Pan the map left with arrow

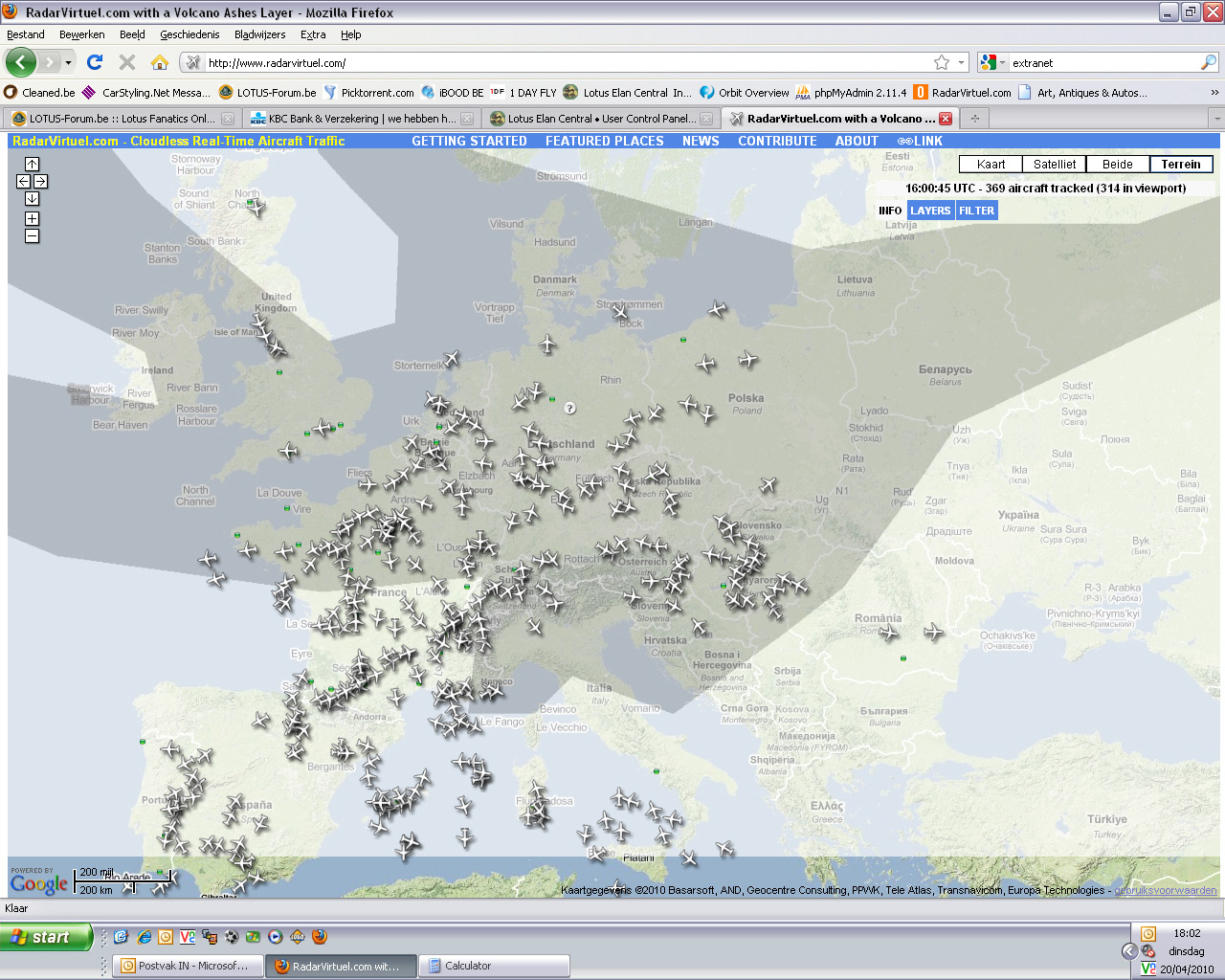pyautogui.click(x=23, y=181)
